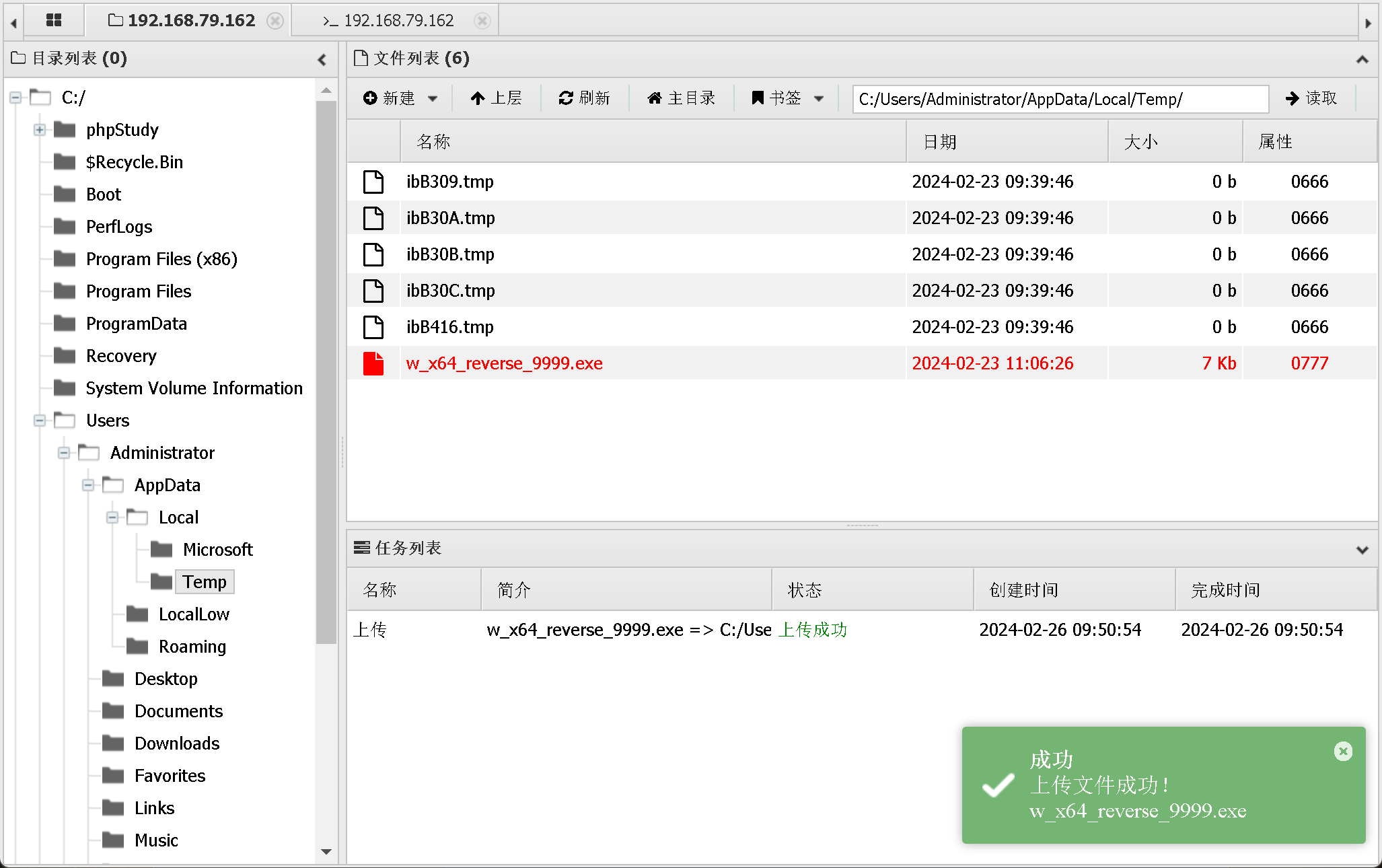Collapse the directory list panel arrow
The height and width of the screenshot is (868, 1382).
click(322, 59)
